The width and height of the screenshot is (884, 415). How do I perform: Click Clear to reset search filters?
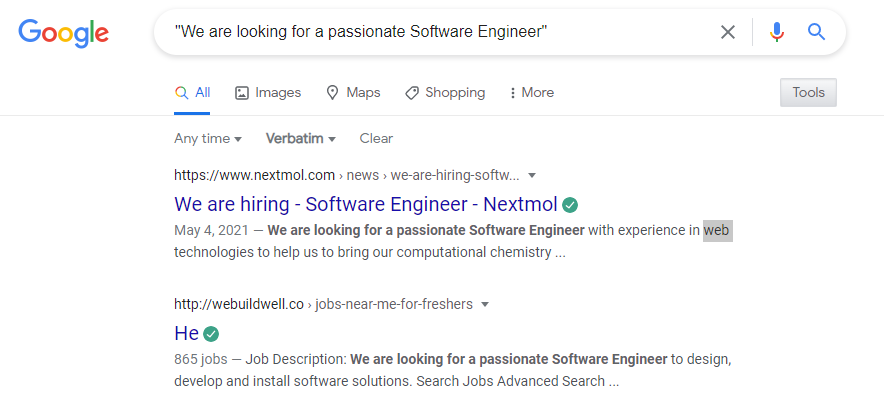click(376, 139)
